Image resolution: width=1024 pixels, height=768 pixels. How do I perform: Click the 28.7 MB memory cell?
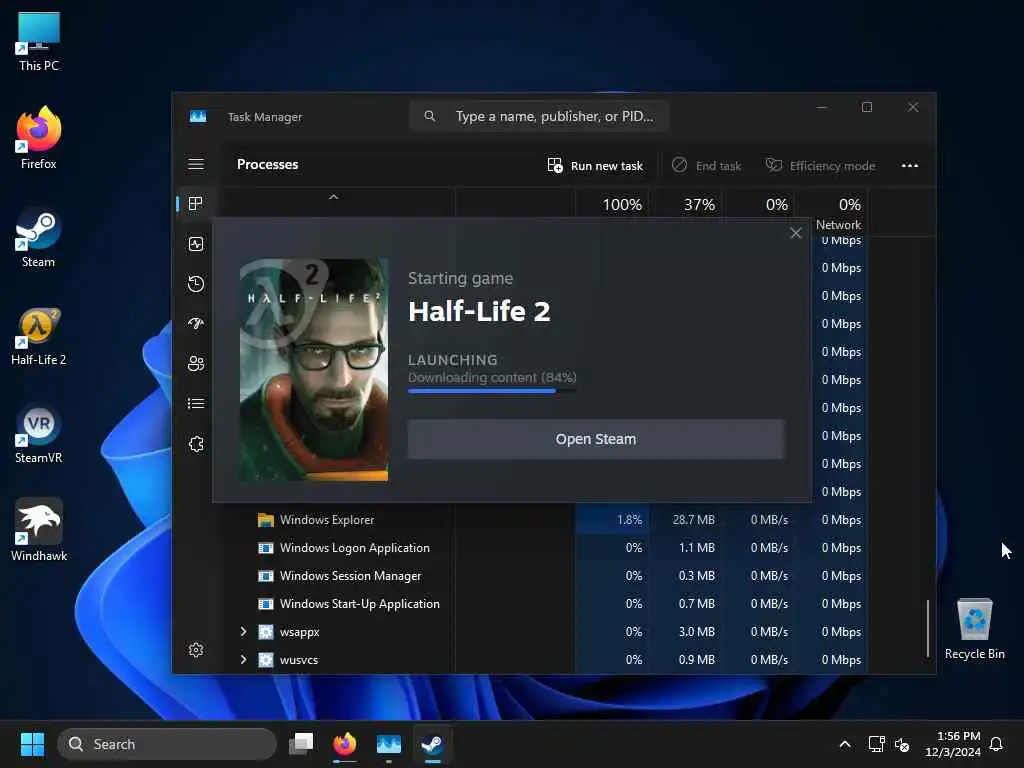[686, 520]
